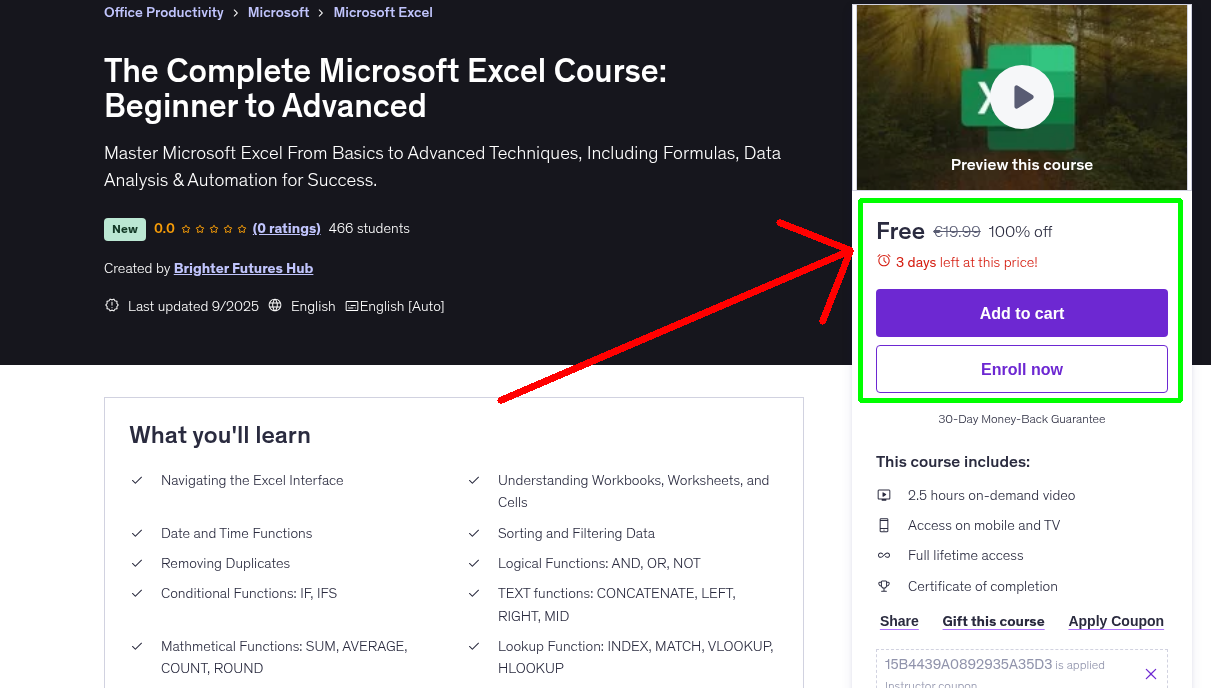1211x688 pixels.
Task: Click the mobile access icon
Action: pos(884,525)
